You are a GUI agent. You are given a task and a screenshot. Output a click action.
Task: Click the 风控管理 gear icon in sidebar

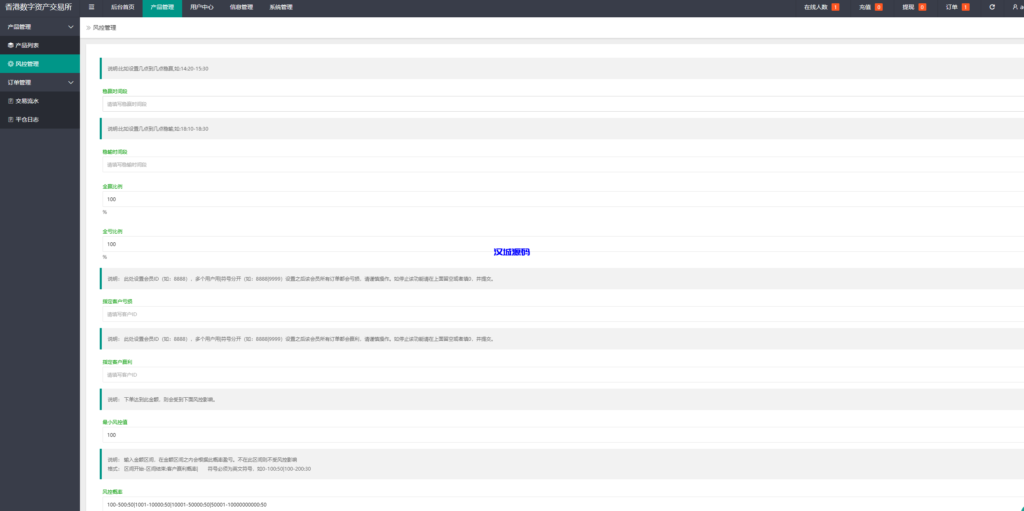coord(10,63)
